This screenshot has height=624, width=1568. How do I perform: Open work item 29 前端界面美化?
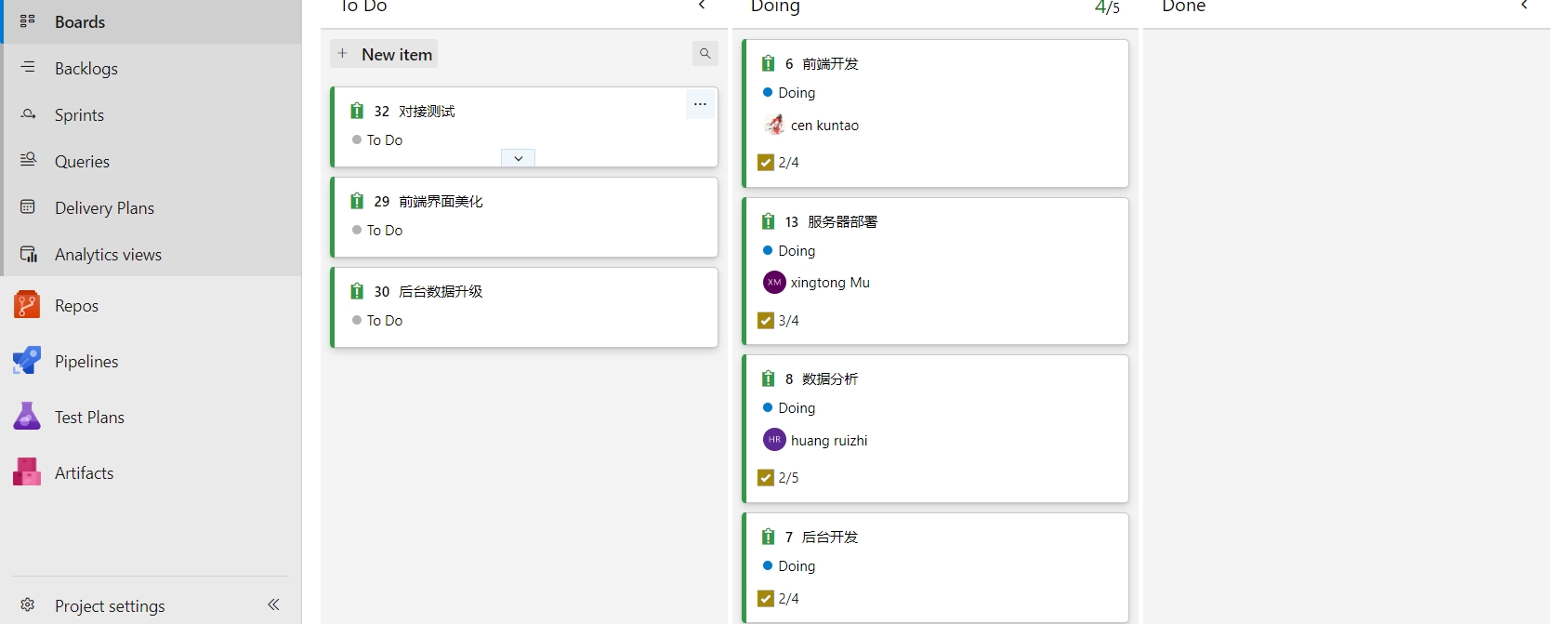(441, 201)
